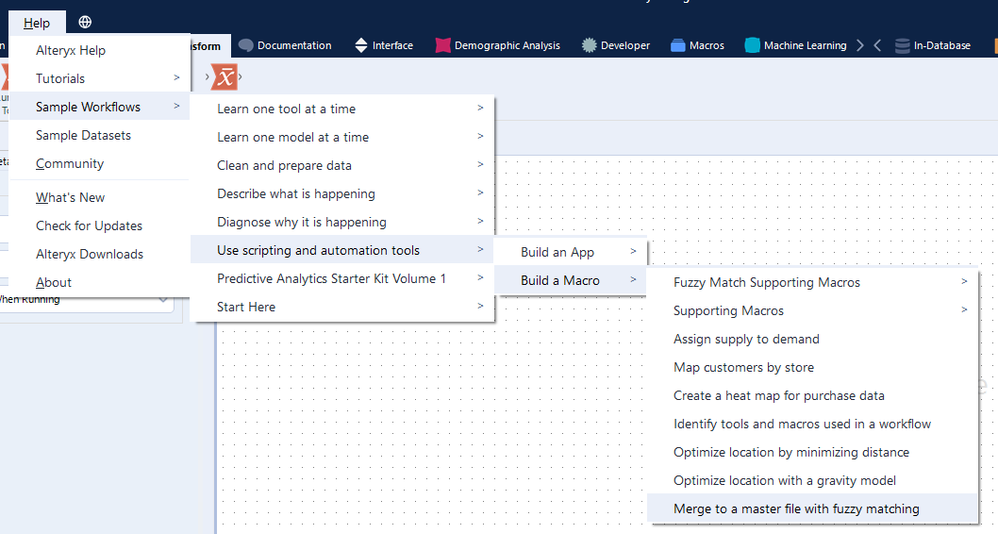This screenshot has width=998, height=534.
Task: Click the Macros folder icon
Action: pos(678,45)
